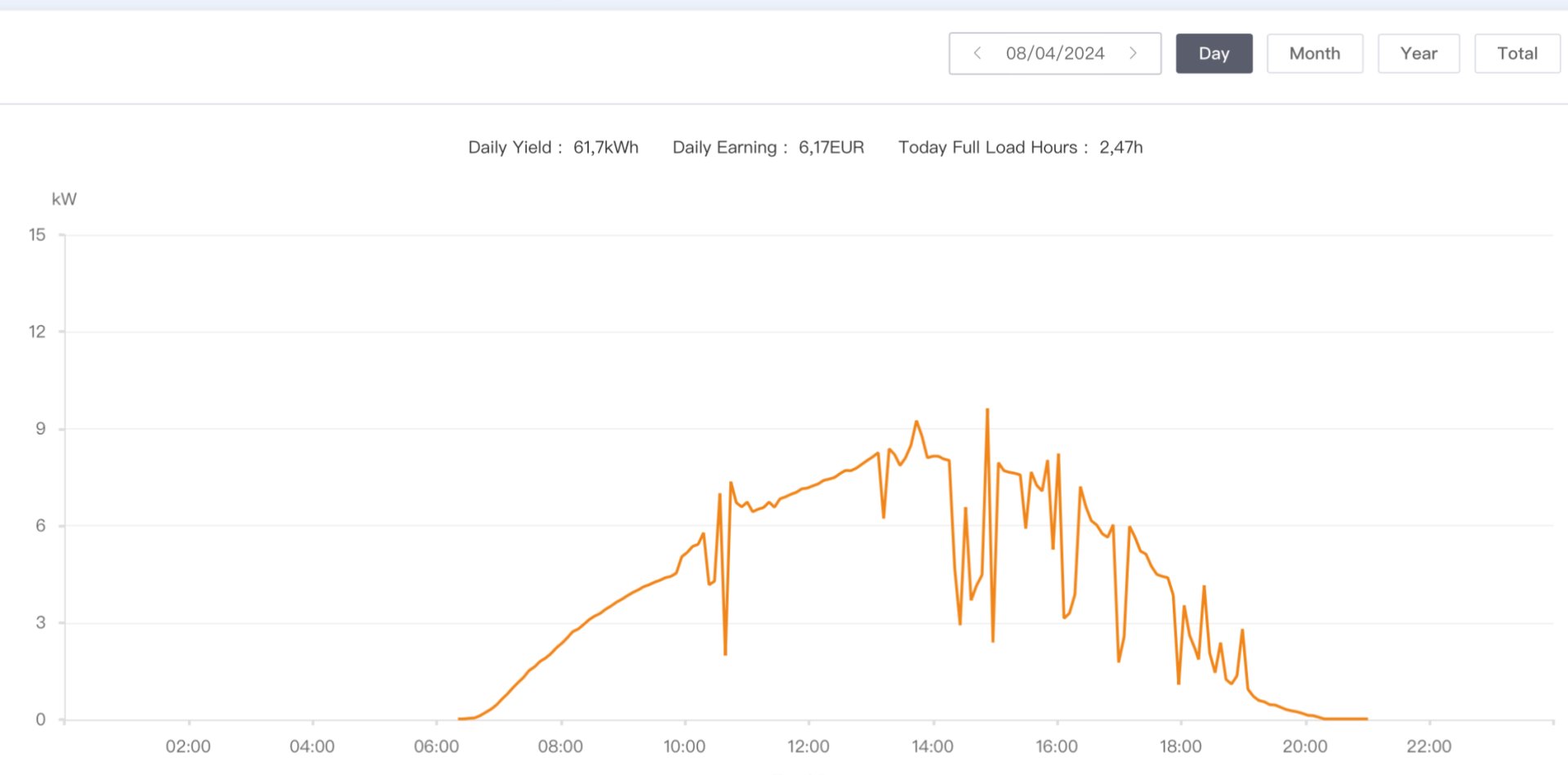Screen dimensions: 1568x775
Task: Go to the previous day arrow
Action: (x=977, y=53)
